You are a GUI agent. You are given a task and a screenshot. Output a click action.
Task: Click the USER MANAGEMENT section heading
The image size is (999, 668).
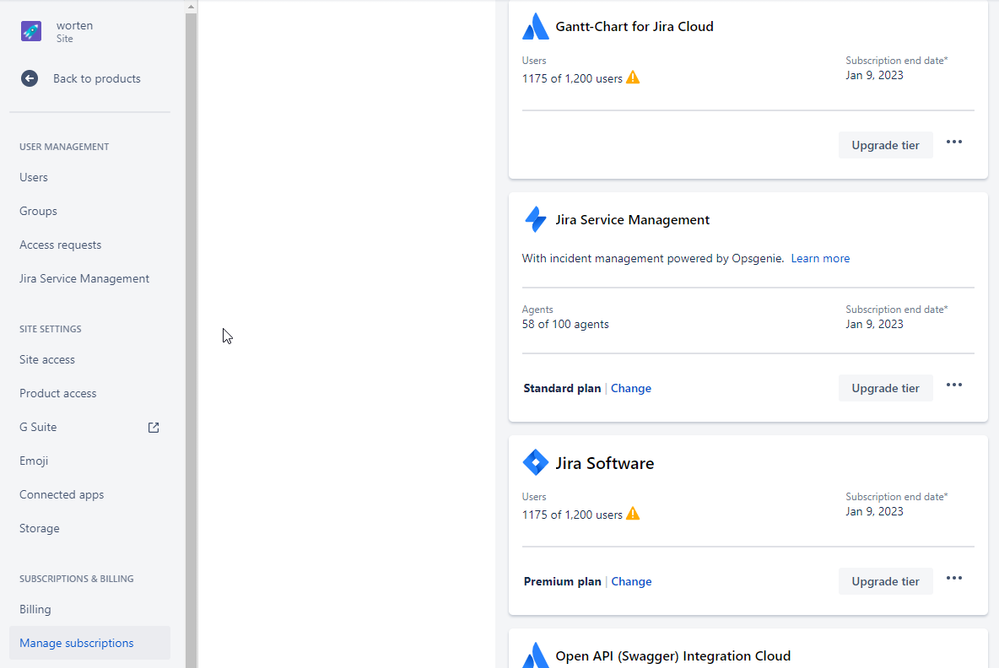[64, 147]
